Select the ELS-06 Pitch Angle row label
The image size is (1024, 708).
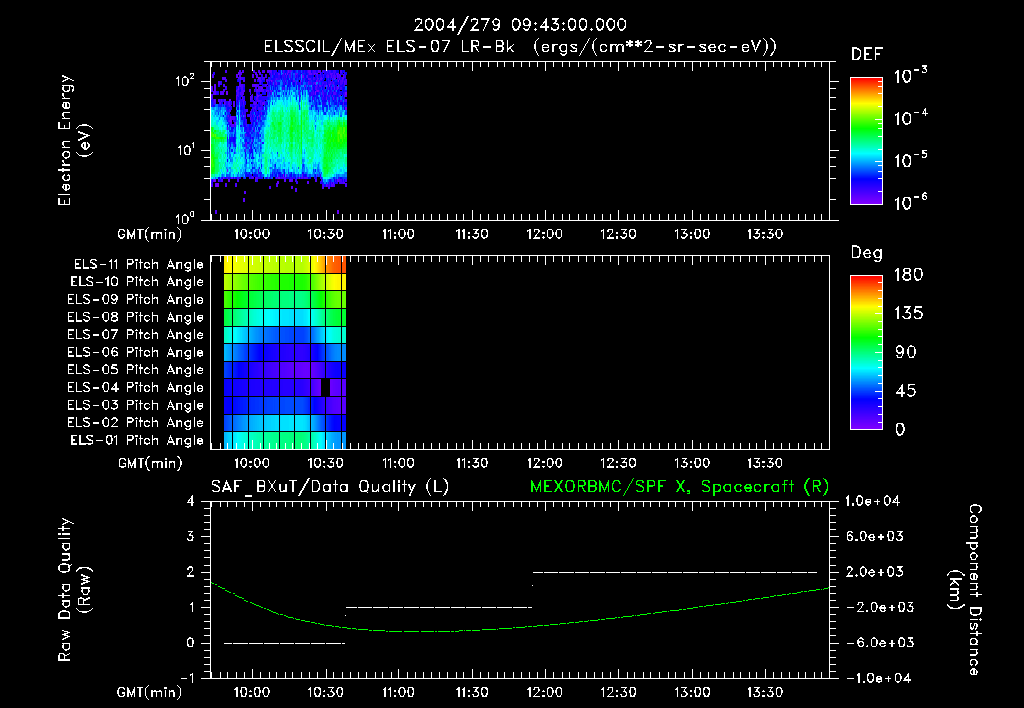coord(135,353)
